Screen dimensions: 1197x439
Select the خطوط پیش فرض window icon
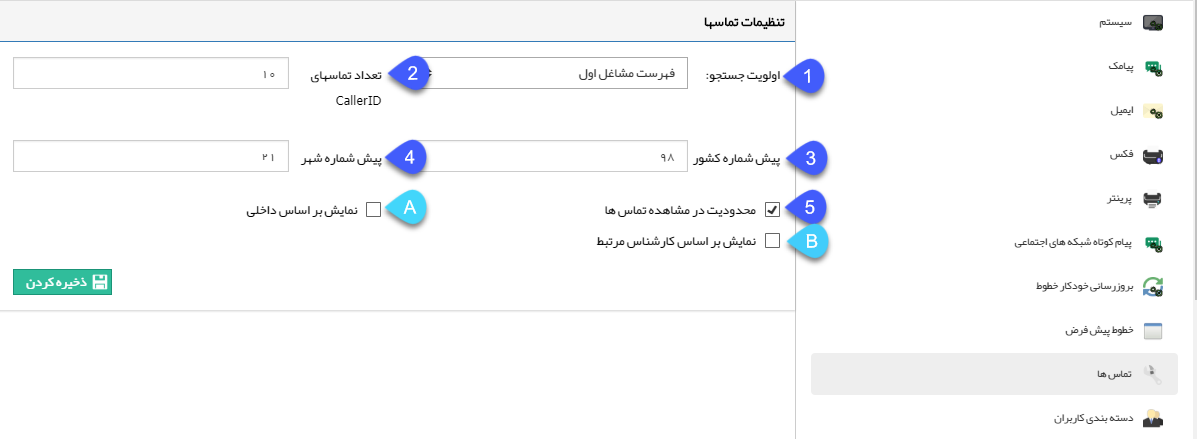click(1152, 331)
